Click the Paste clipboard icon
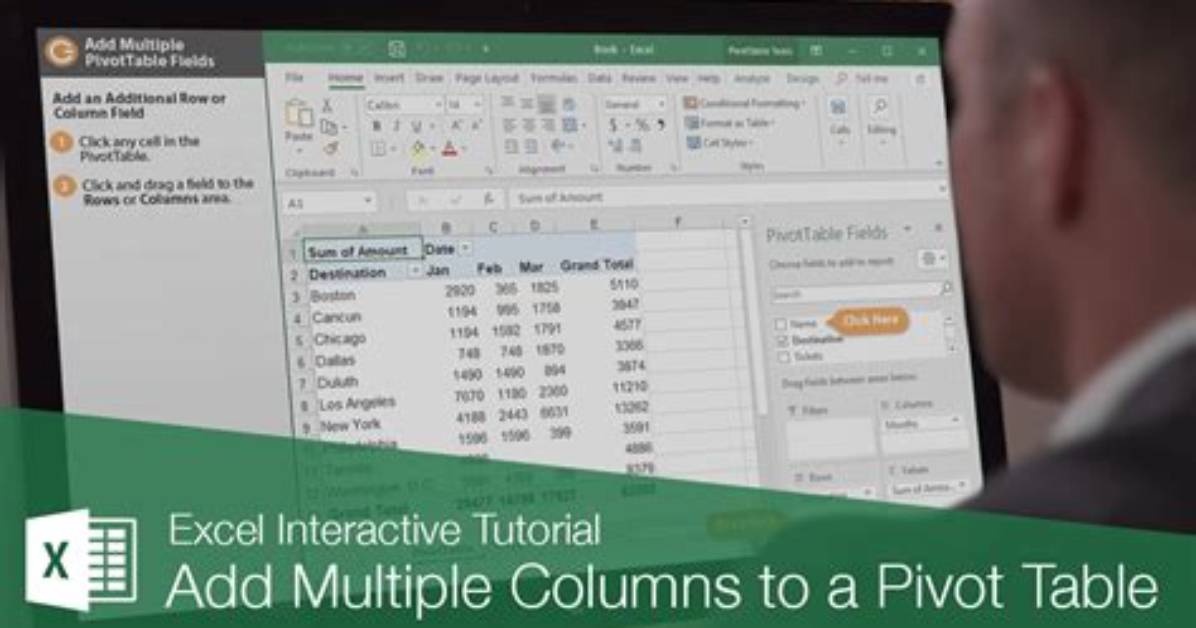This screenshot has width=1196, height=628. [x=298, y=114]
